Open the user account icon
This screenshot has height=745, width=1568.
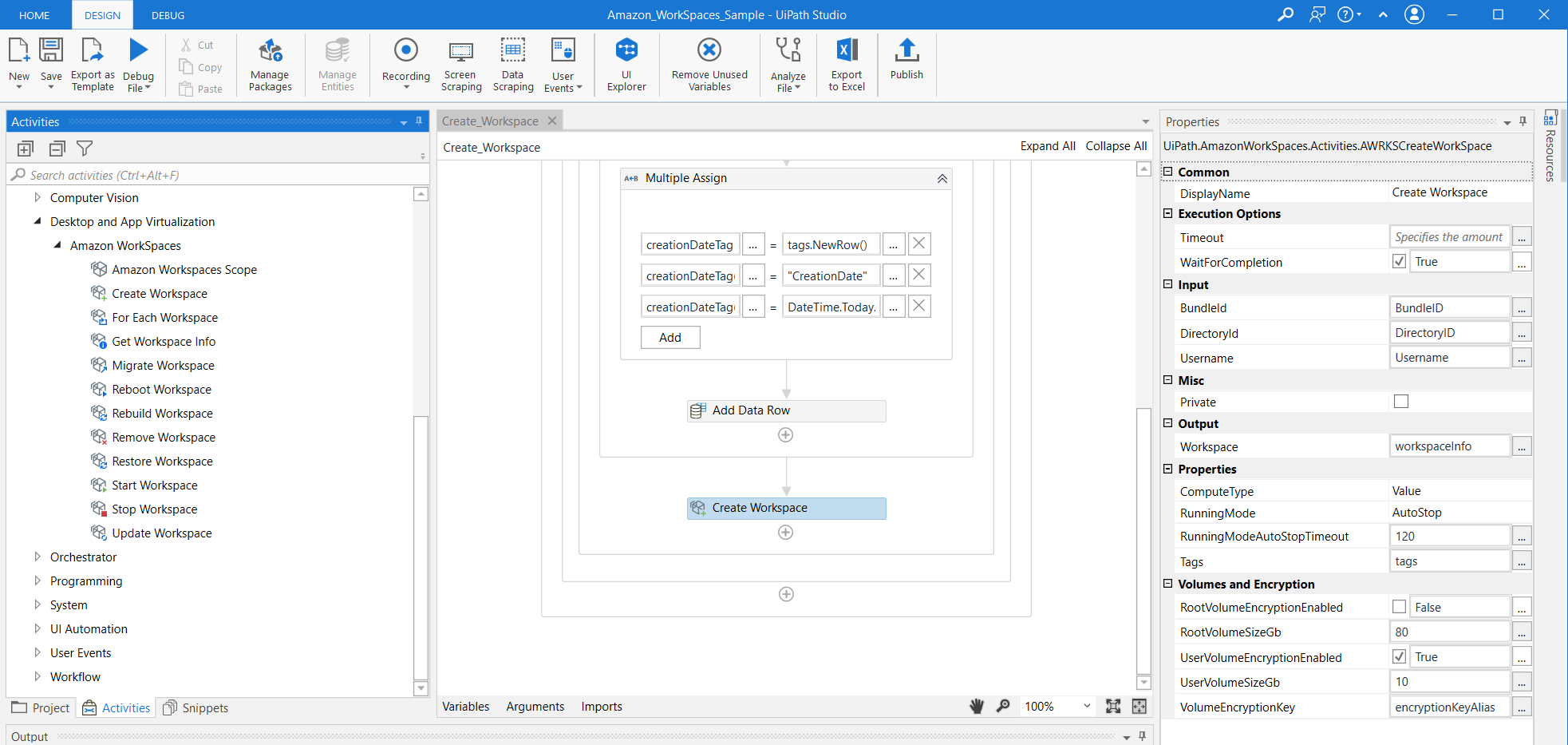pos(1414,14)
